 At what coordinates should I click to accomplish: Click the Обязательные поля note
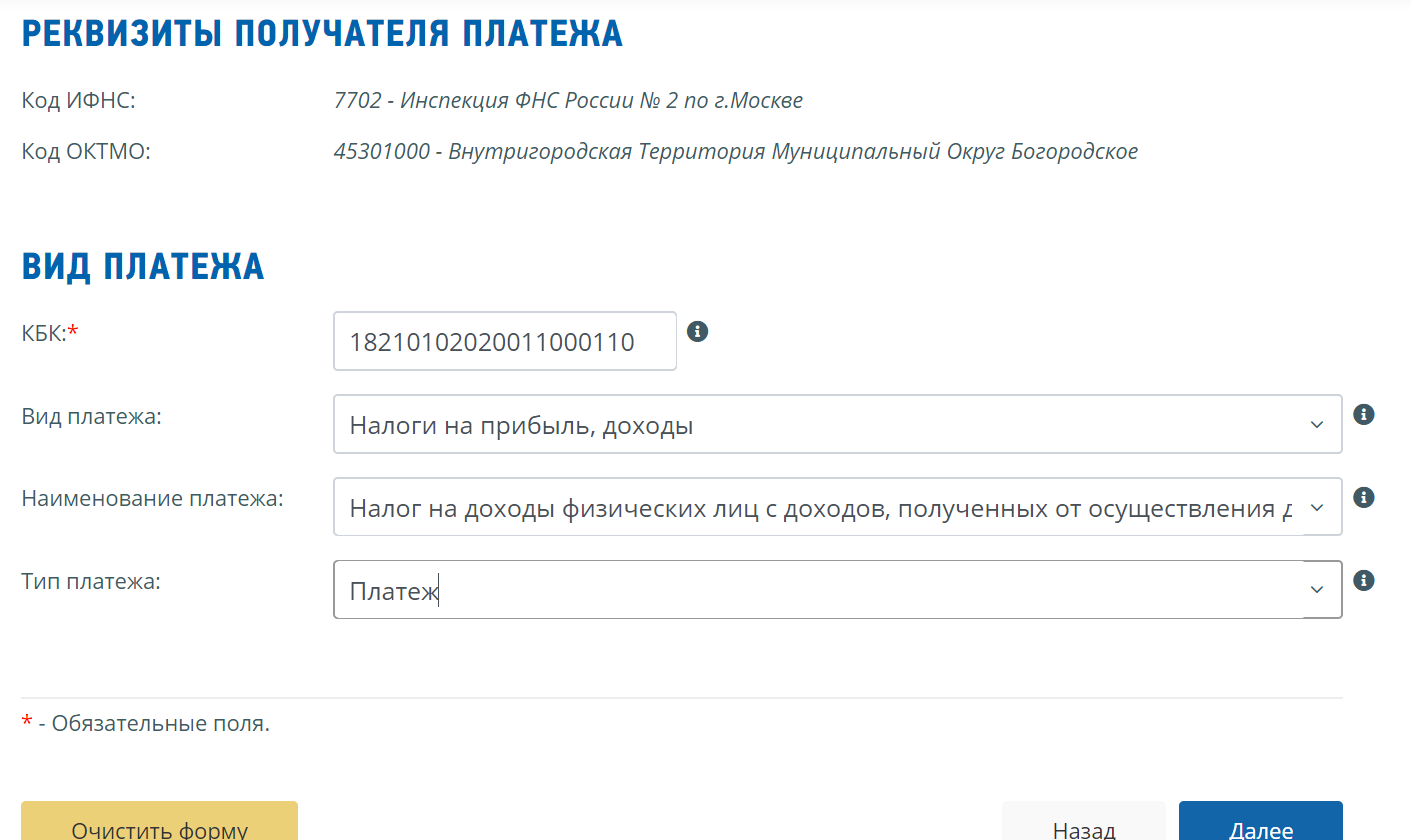coord(146,723)
